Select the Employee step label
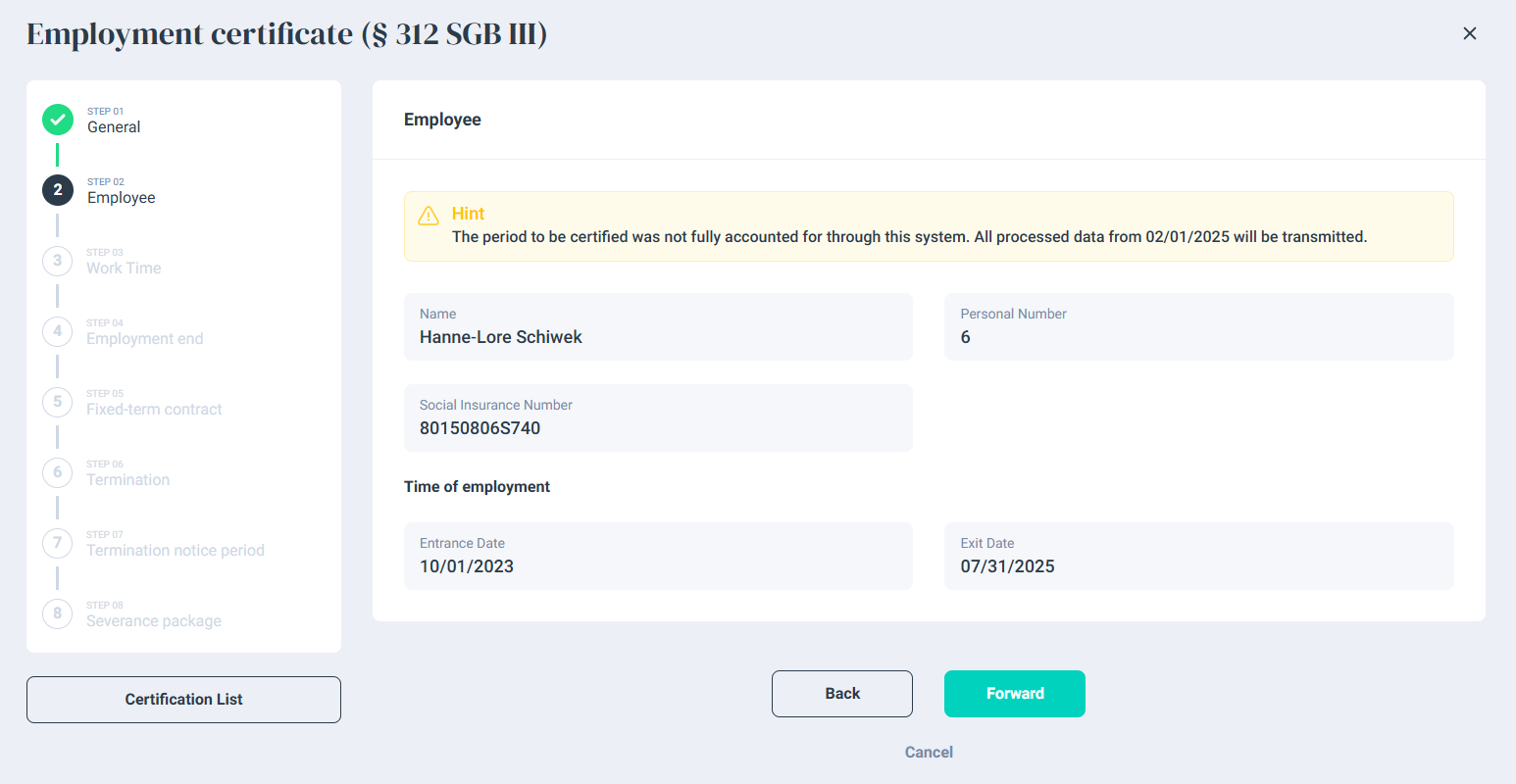 pos(122,198)
